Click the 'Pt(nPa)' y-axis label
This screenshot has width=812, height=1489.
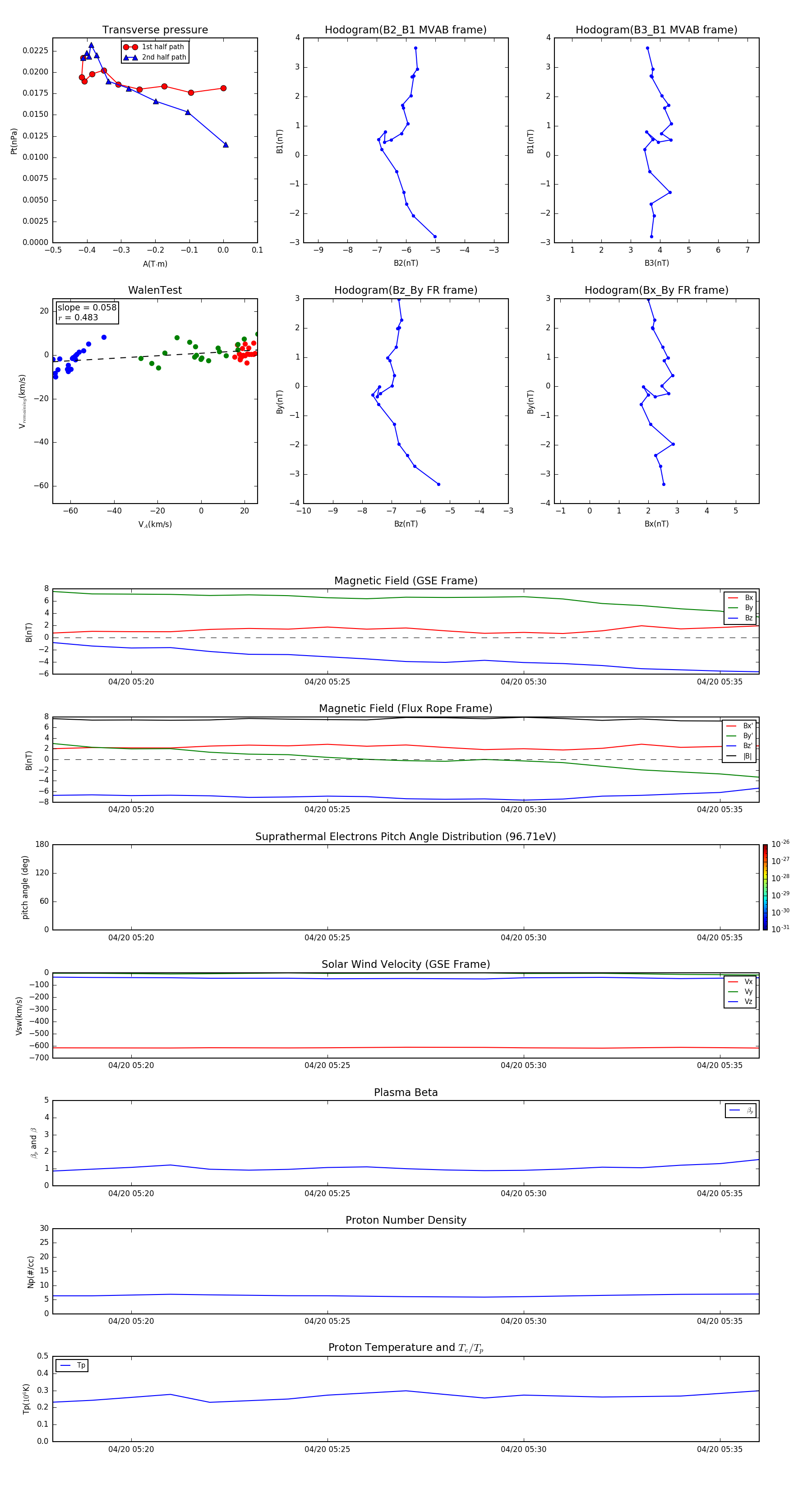pyautogui.click(x=14, y=141)
